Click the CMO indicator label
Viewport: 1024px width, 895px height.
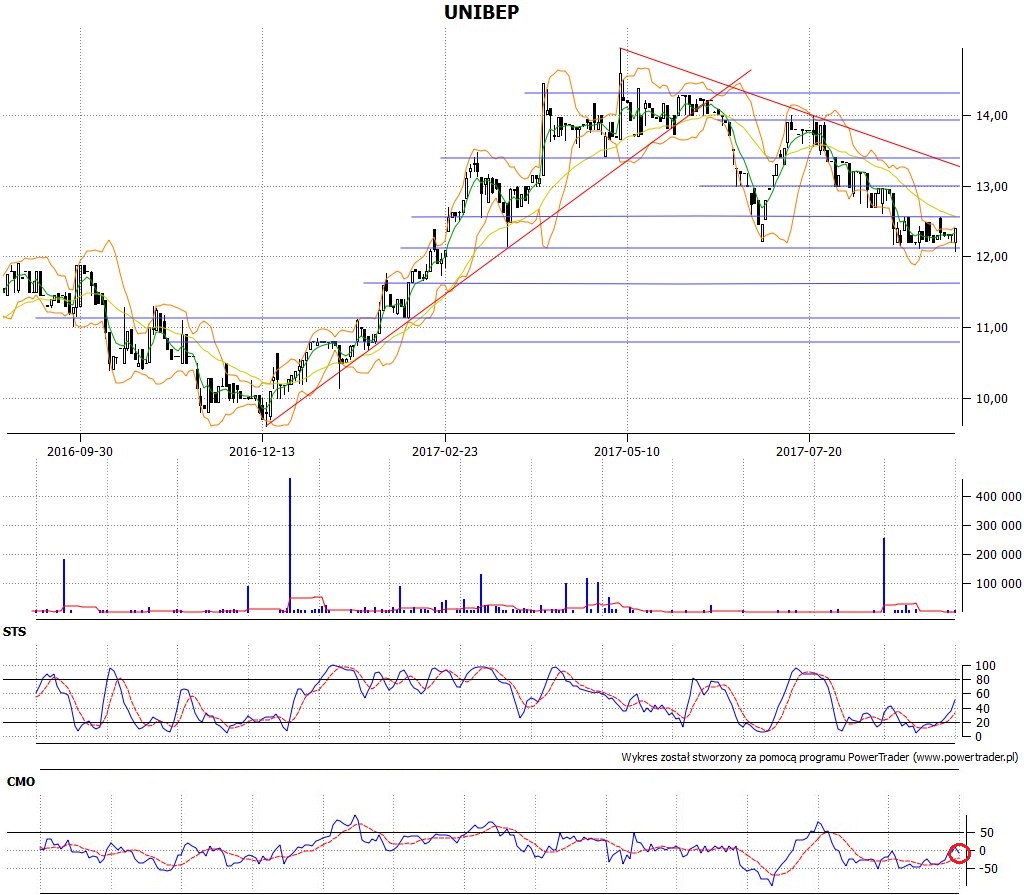point(20,782)
